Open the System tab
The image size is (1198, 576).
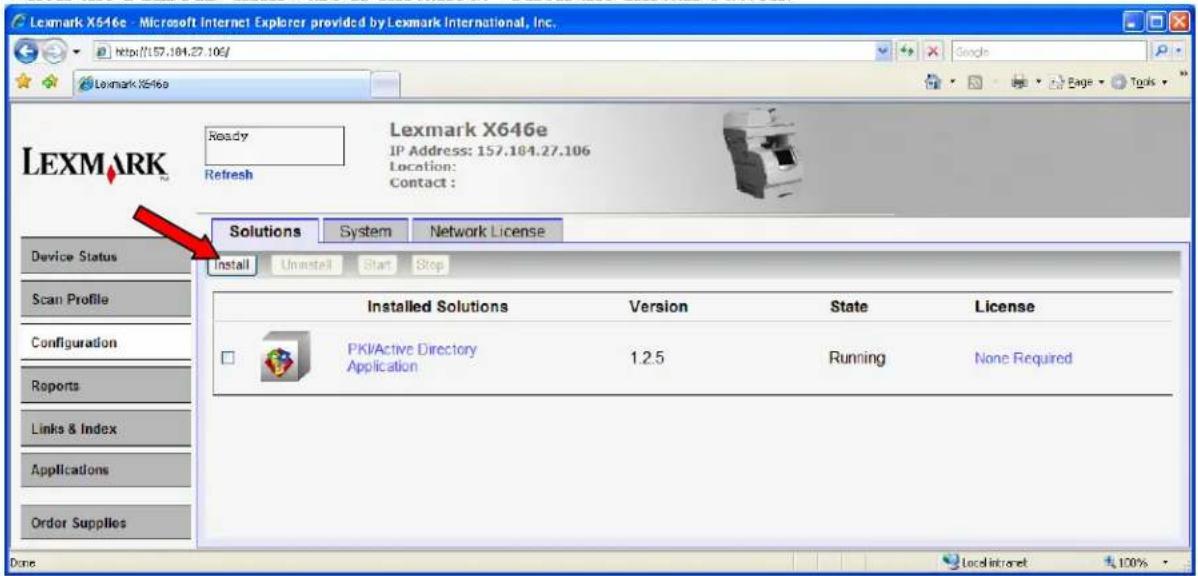pyautogui.click(x=364, y=231)
